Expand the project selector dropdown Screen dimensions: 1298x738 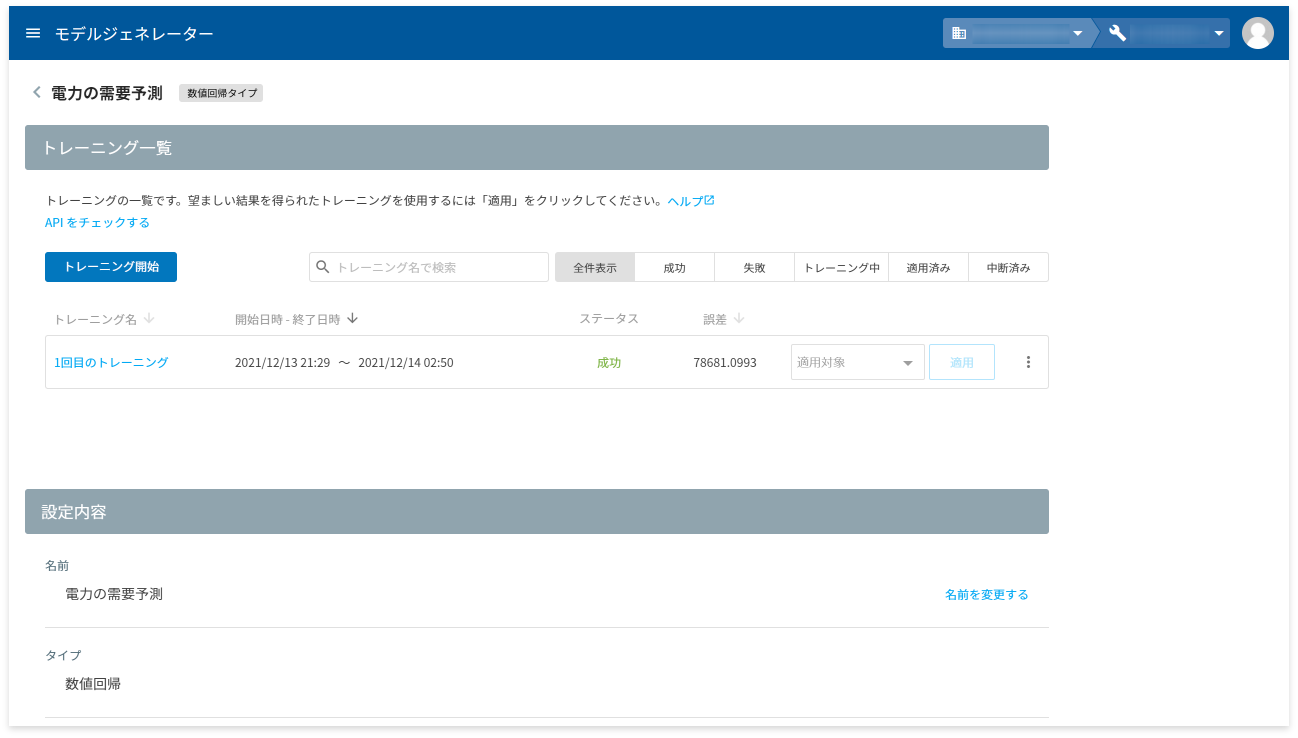pyautogui.click(x=1219, y=33)
